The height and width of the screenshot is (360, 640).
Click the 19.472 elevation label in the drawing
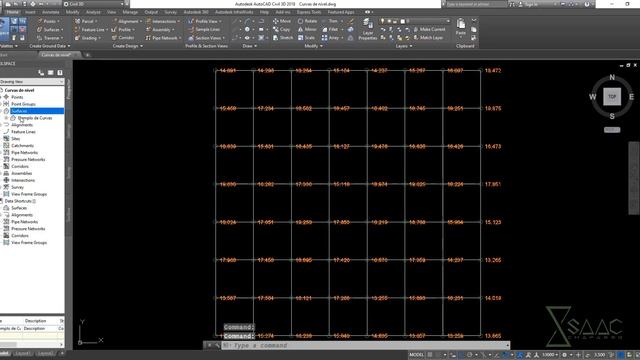pos(493,71)
